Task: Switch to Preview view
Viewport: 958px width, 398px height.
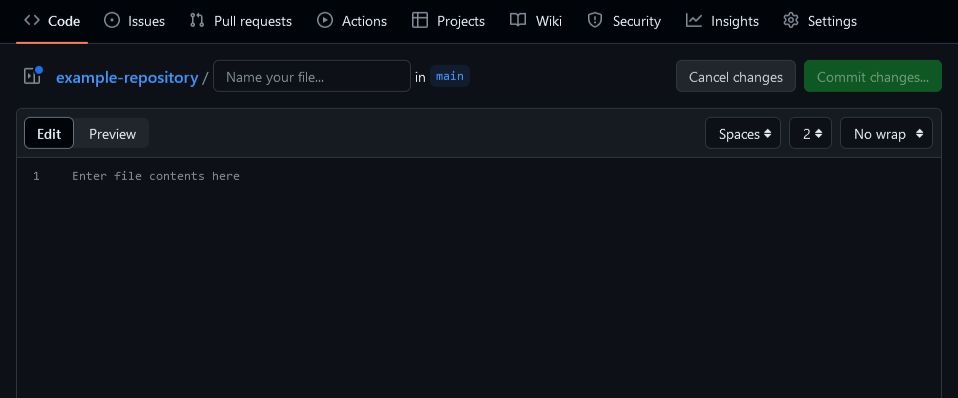Action: click(x=112, y=133)
